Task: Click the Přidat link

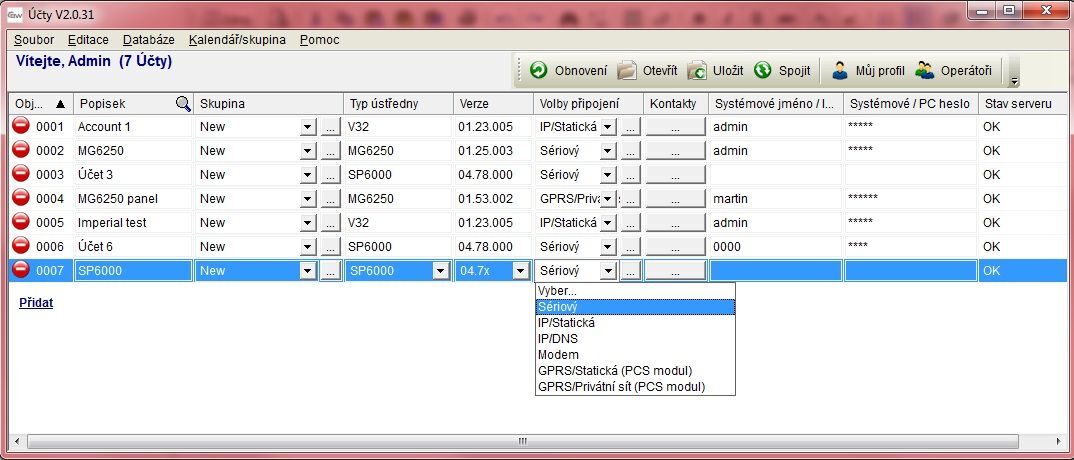Action: pos(36,302)
